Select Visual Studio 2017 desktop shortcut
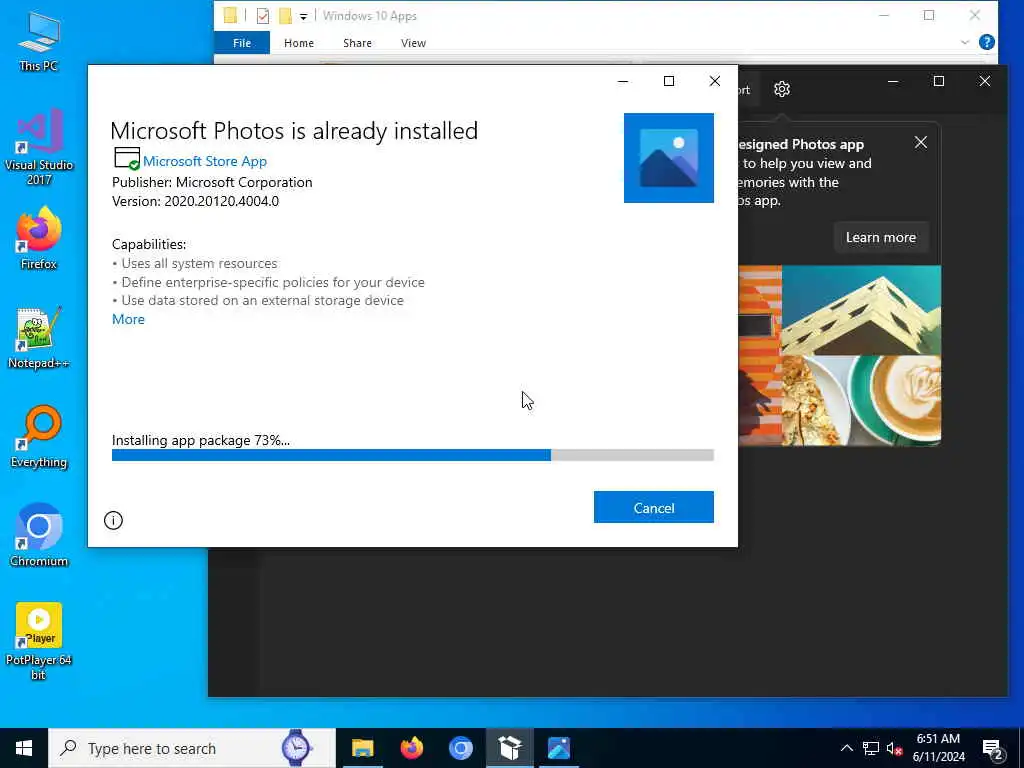 click(x=39, y=148)
